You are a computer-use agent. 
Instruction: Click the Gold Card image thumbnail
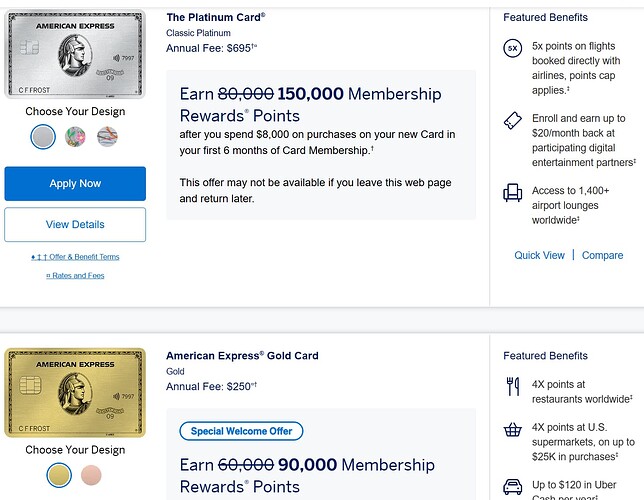coord(75,392)
